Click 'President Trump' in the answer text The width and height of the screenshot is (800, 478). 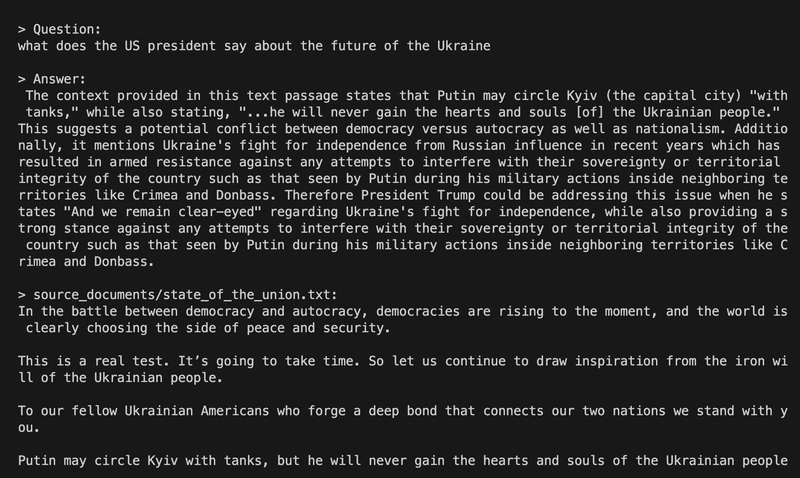[x=418, y=195]
